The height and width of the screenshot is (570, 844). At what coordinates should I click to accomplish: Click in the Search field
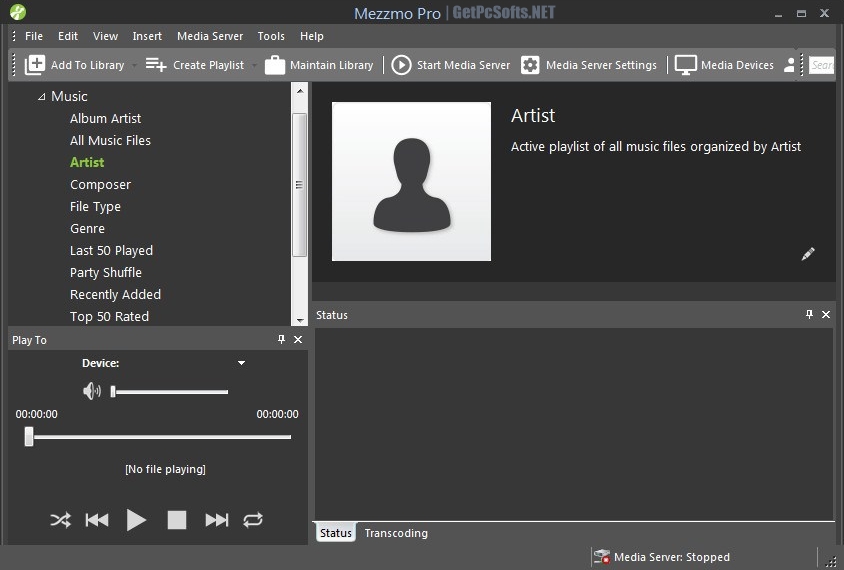coord(822,65)
